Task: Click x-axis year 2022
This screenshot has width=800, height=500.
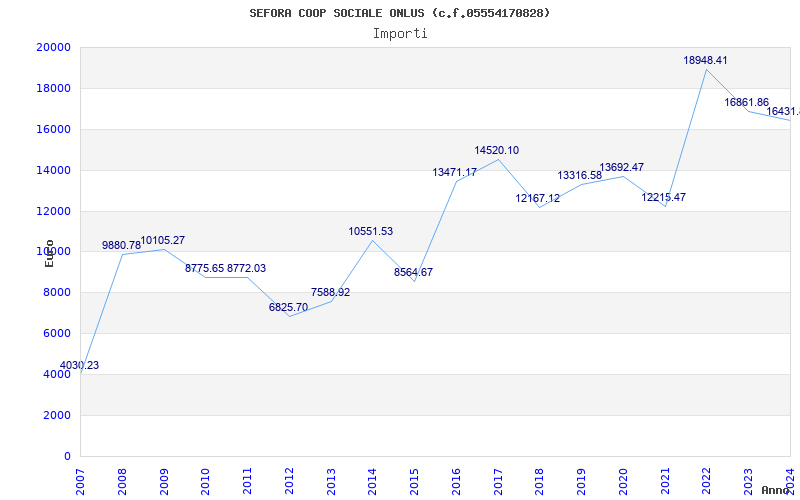Action: tap(707, 481)
